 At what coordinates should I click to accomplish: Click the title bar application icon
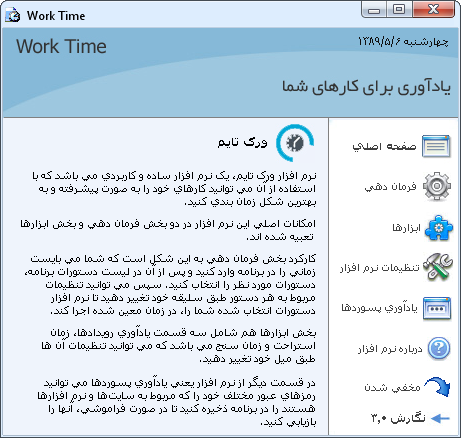pyautogui.click(x=13, y=15)
